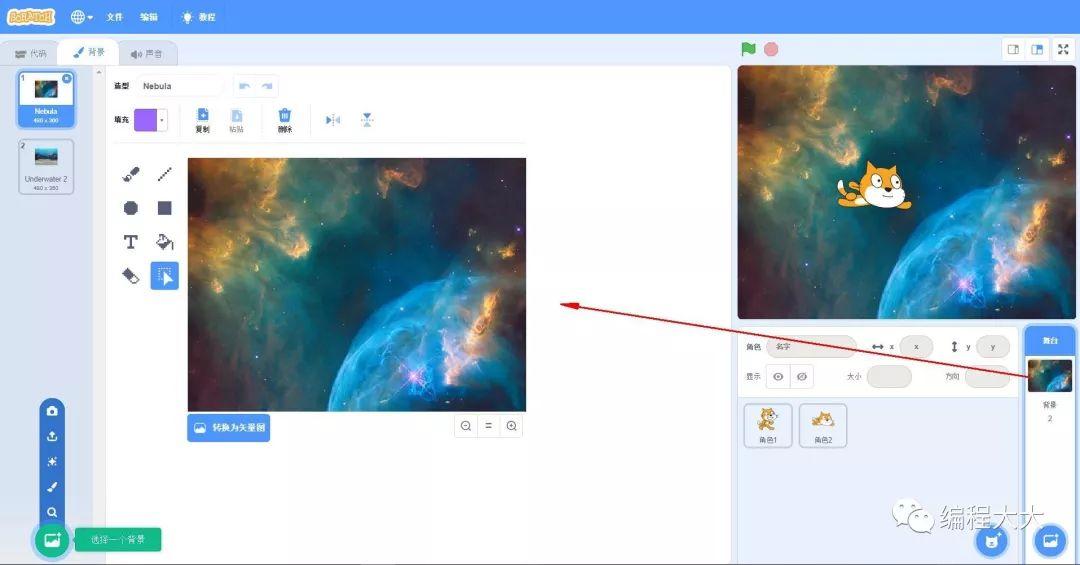Select the Eraser tool
Image resolution: width=1080 pixels, height=565 pixels.
[x=131, y=276]
